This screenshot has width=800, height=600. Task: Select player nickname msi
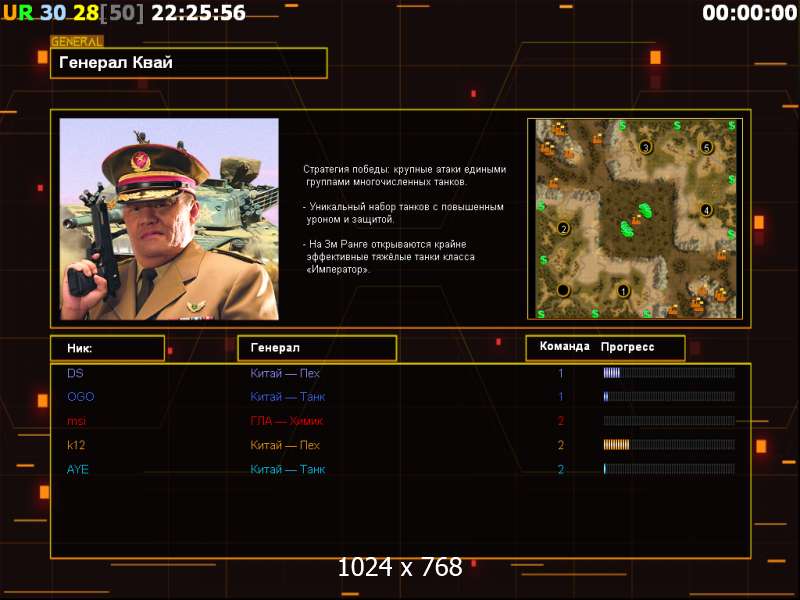click(x=77, y=421)
